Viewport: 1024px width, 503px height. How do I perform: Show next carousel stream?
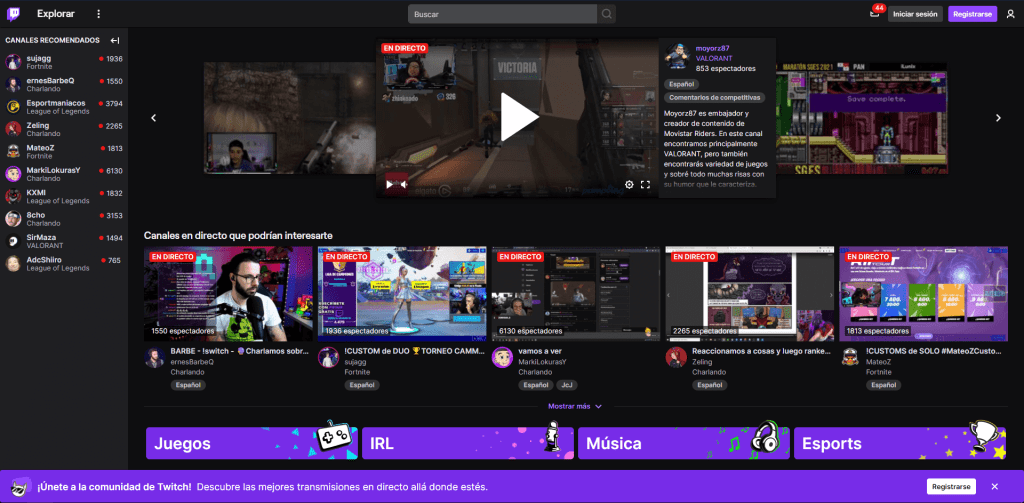coord(998,118)
